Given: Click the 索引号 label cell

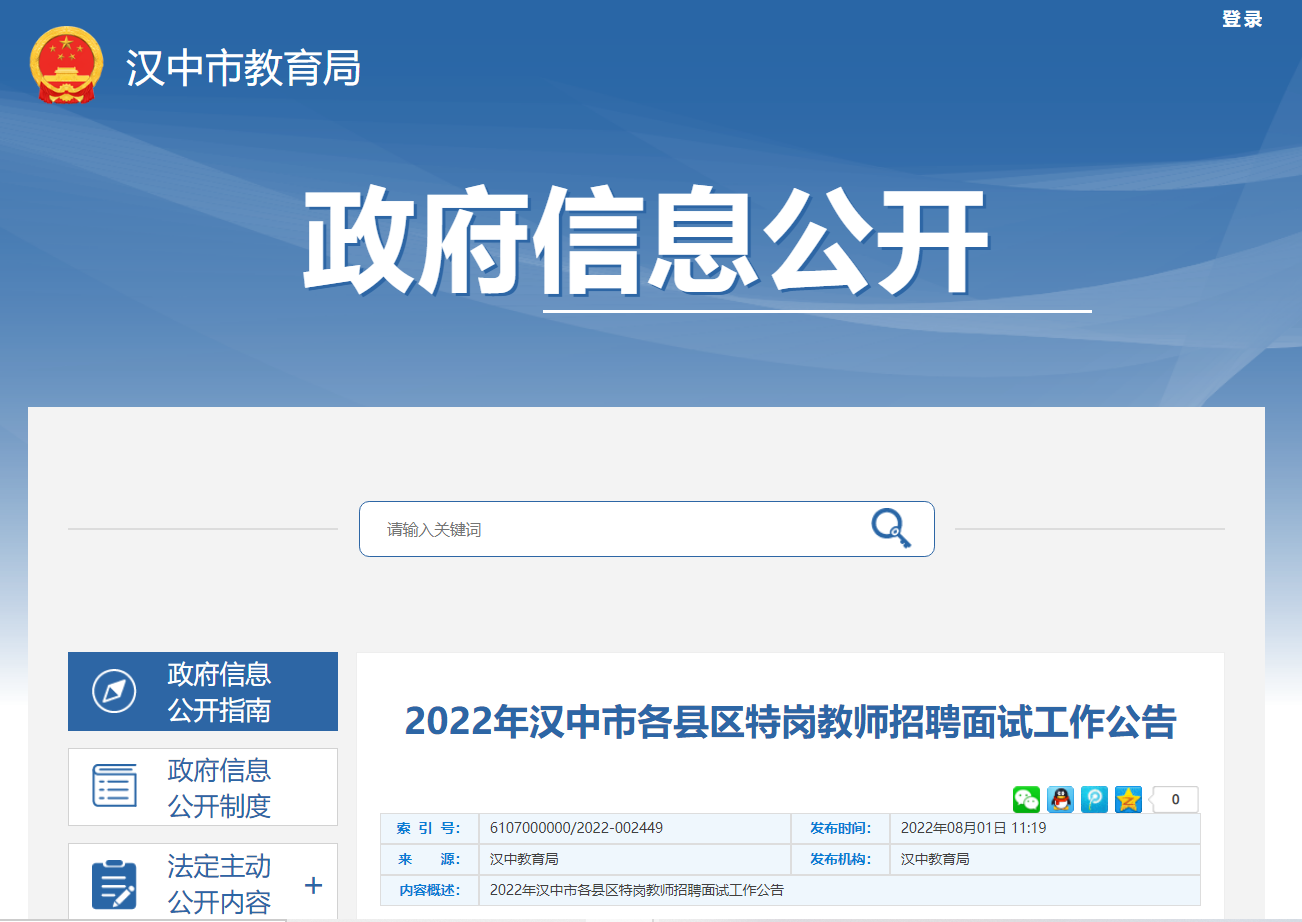Looking at the screenshot, I should [x=429, y=828].
